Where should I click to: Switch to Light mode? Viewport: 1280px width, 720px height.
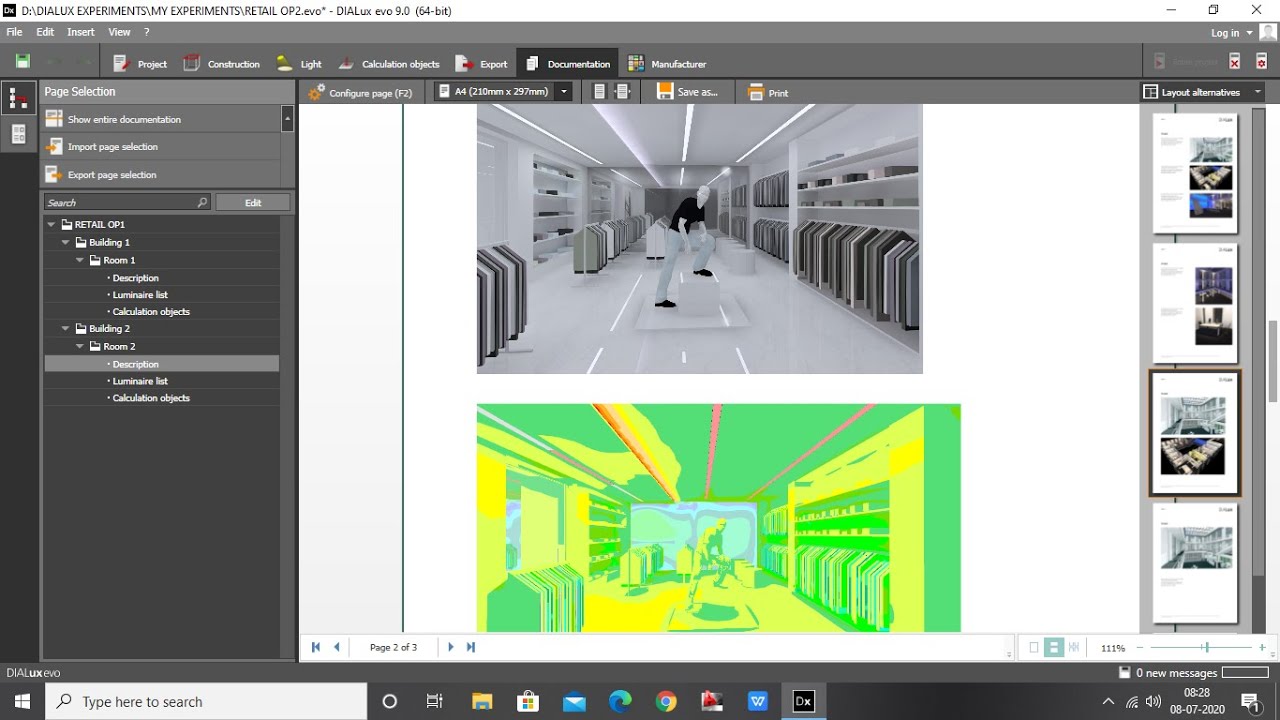coord(299,64)
